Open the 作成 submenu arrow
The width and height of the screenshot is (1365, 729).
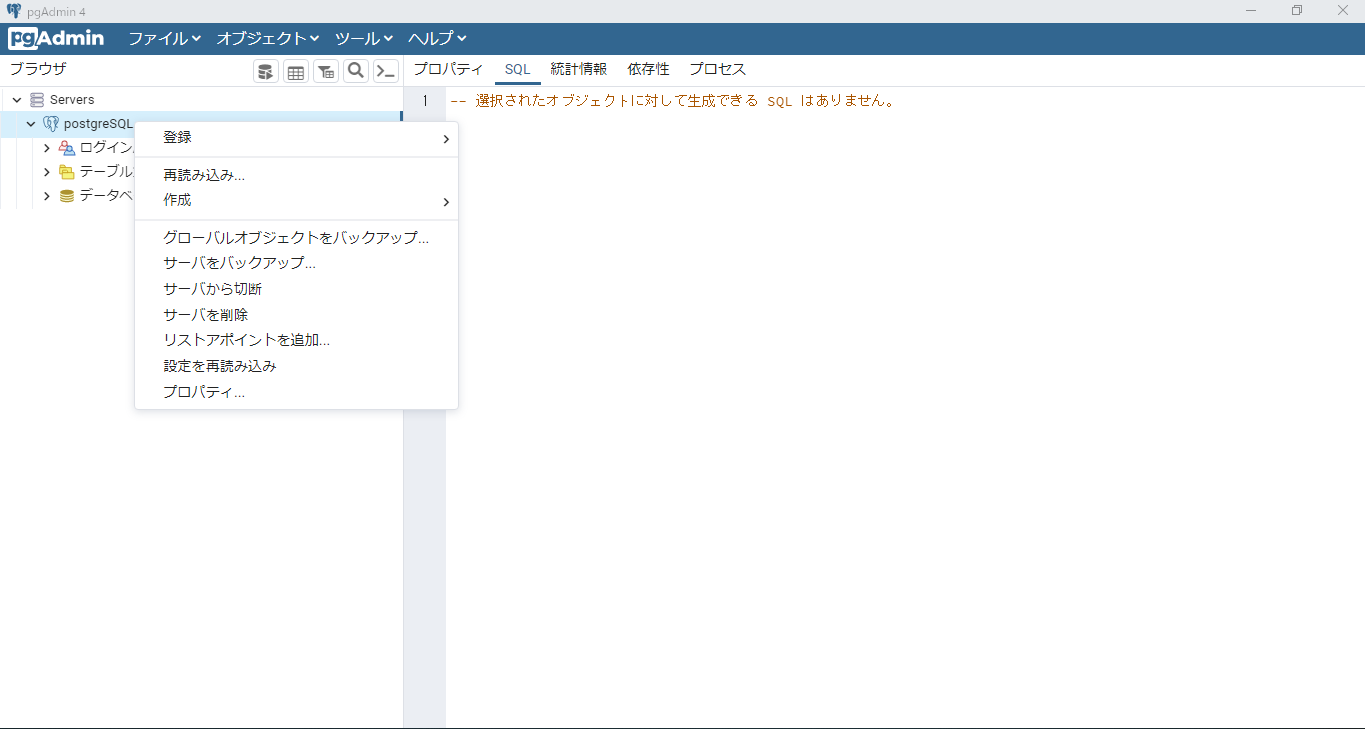(446, 201)
